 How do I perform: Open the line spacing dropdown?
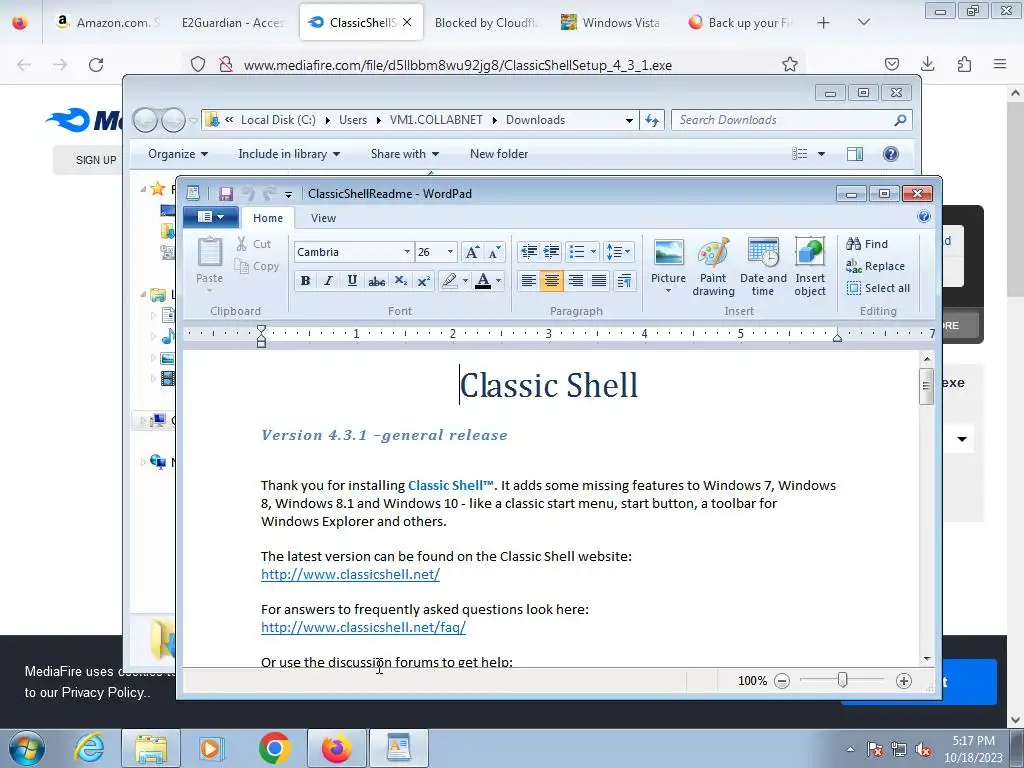(618, 251)
